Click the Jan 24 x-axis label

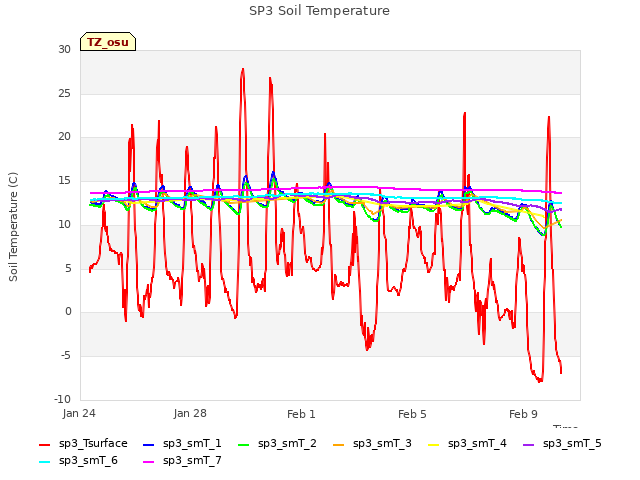click(x=79, y=414)
